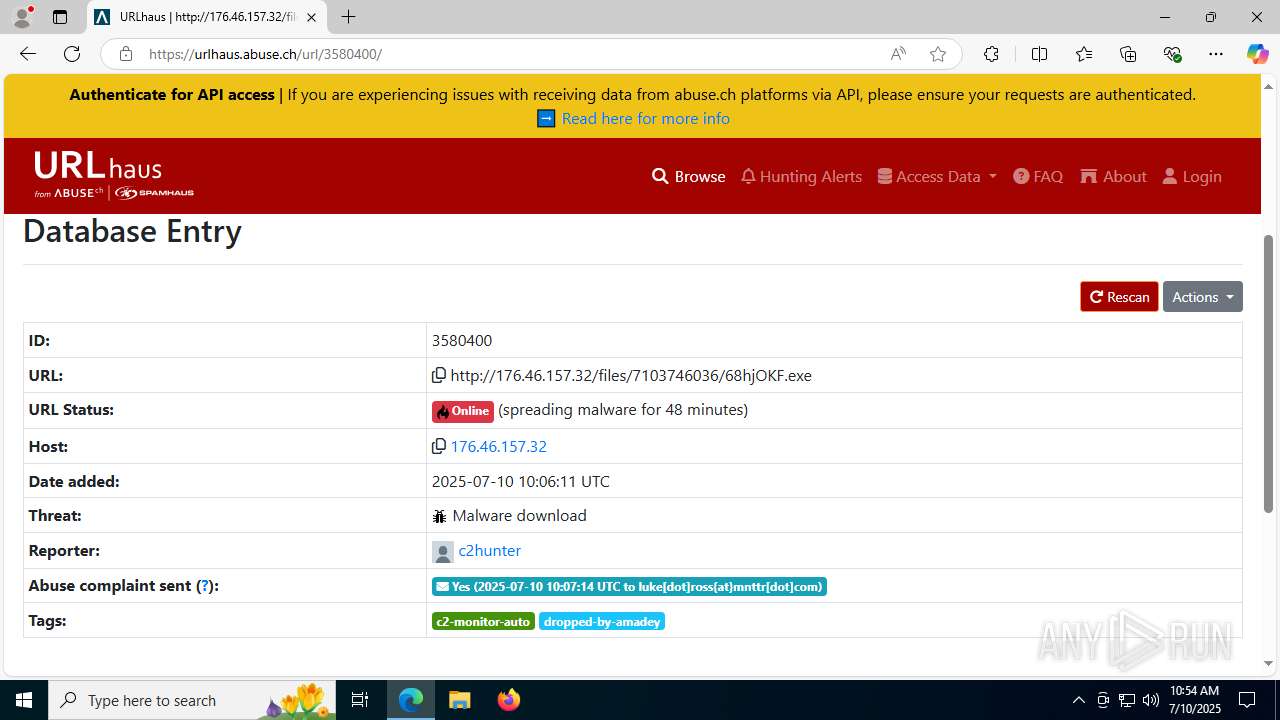
Task: Open Hunting Alerts page
Action: 801,176
